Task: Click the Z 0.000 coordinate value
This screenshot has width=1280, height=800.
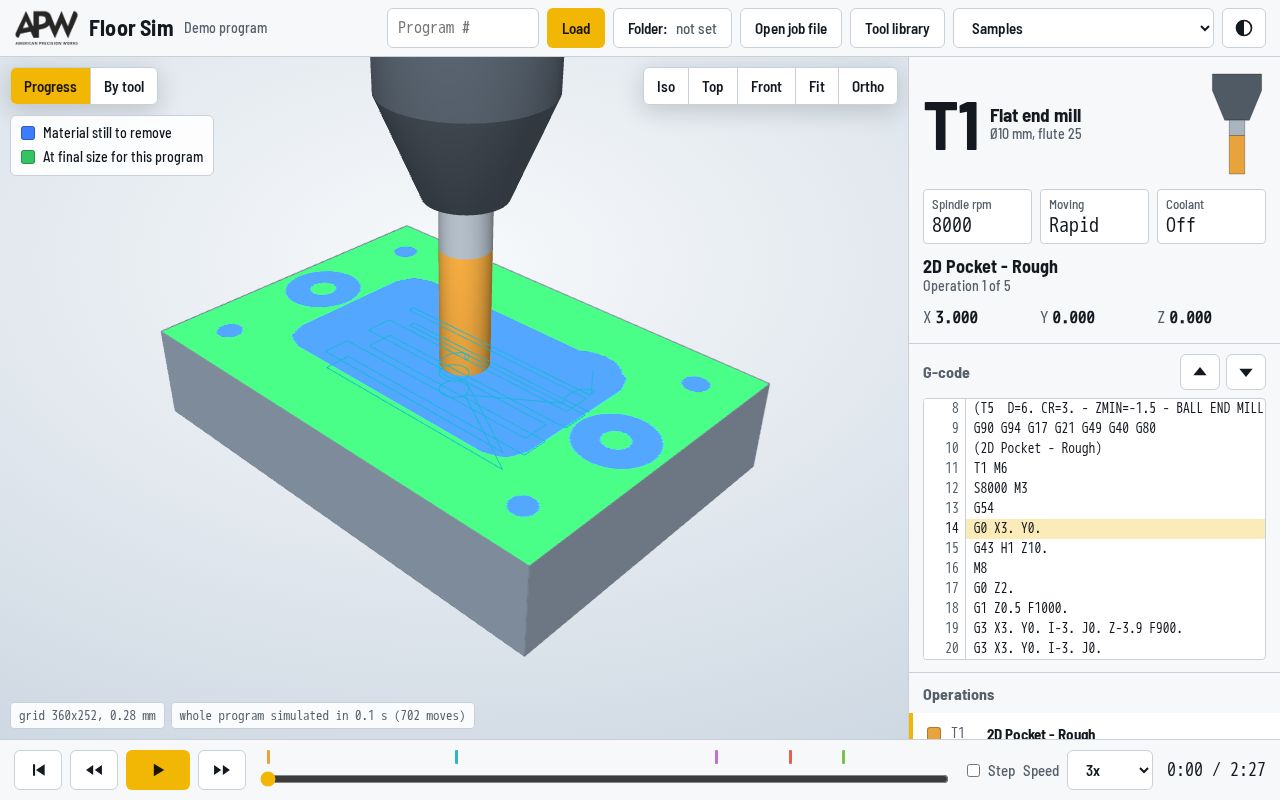Action: (1190, 317)
